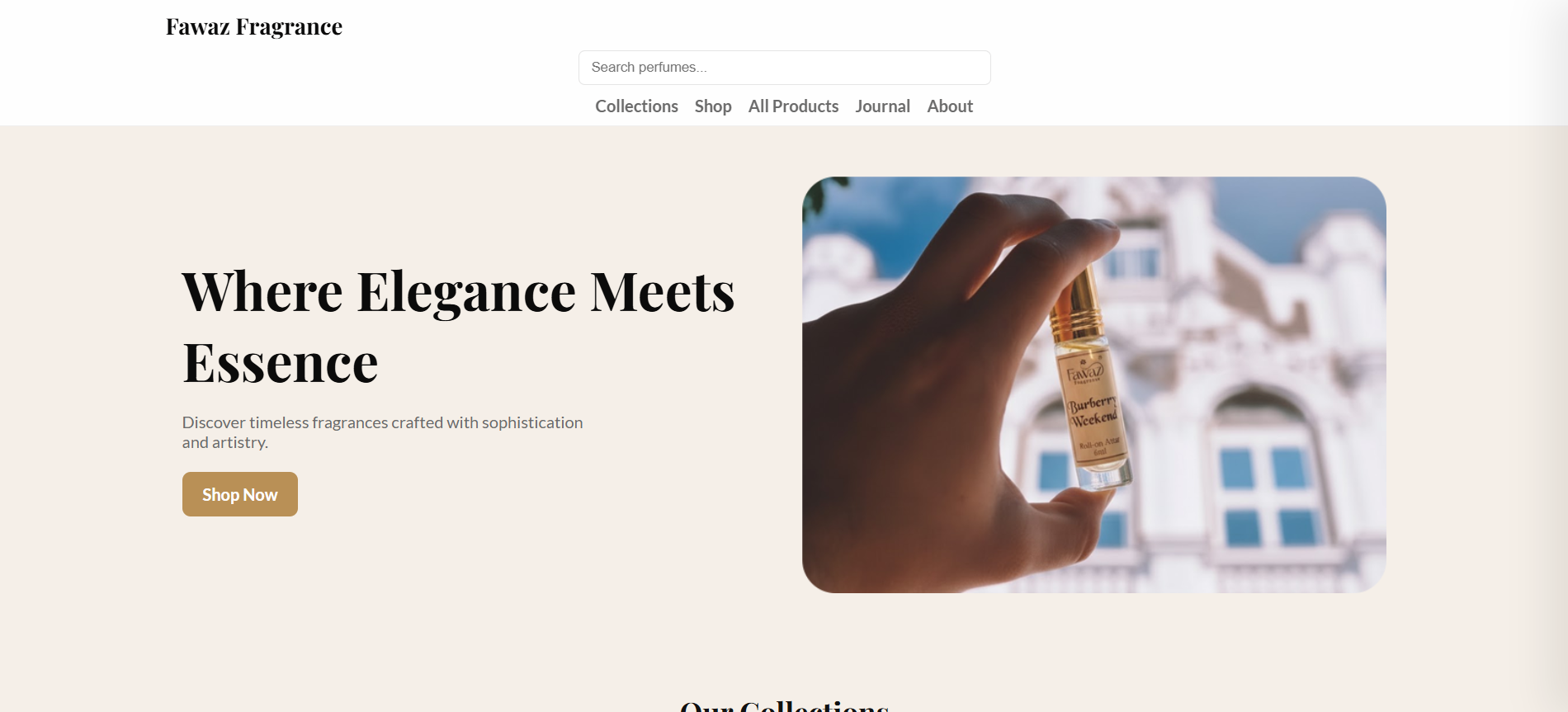Go to the Shop page
Viewport: 1568px width, 712px height.
[x=713, y=106]
